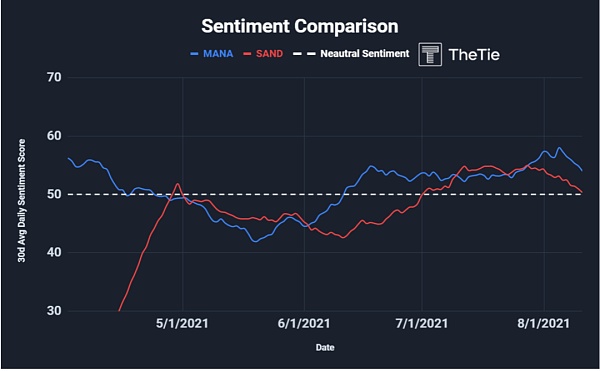Click the white dashed legend line icon
The width and height of the screenshot is (600, 371).
(304, 54)
